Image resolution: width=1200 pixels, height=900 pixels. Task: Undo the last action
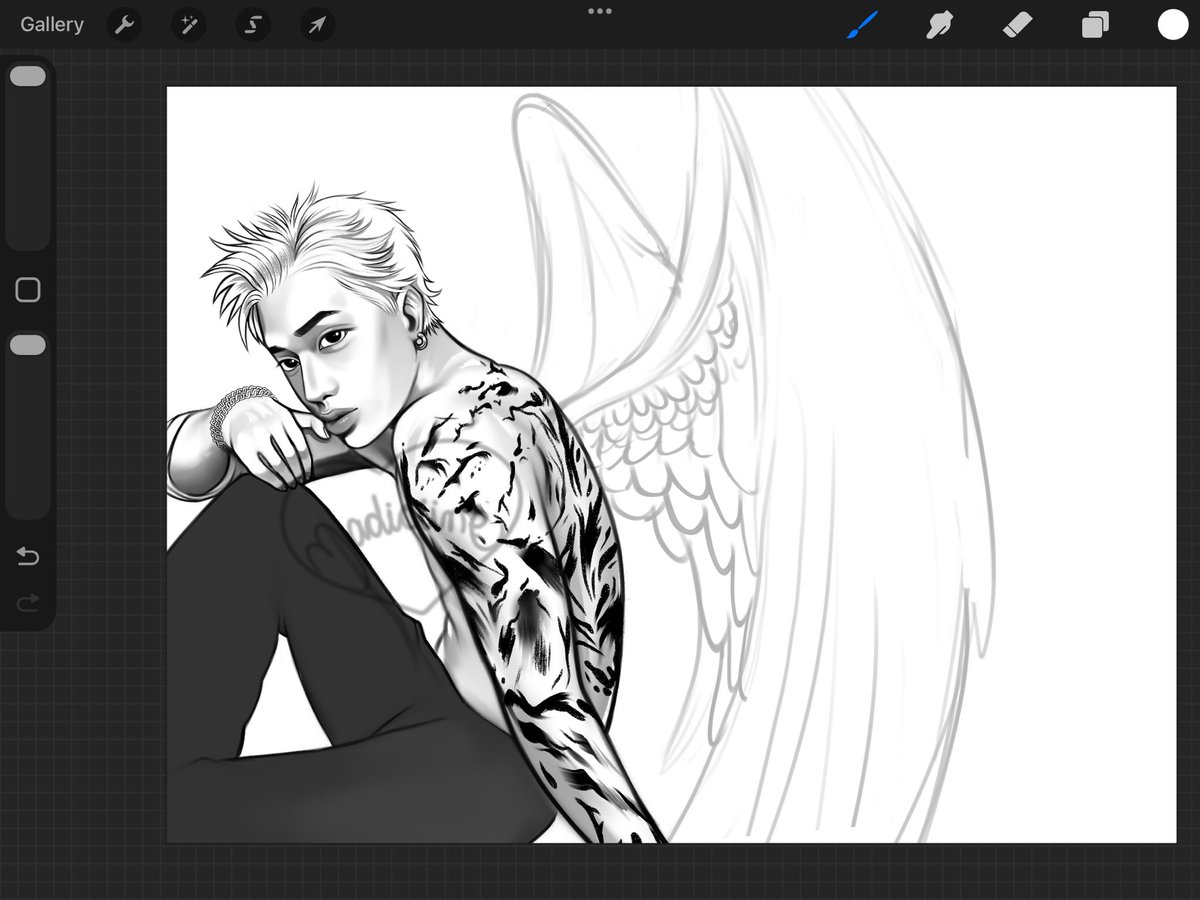tap(28, 556)
